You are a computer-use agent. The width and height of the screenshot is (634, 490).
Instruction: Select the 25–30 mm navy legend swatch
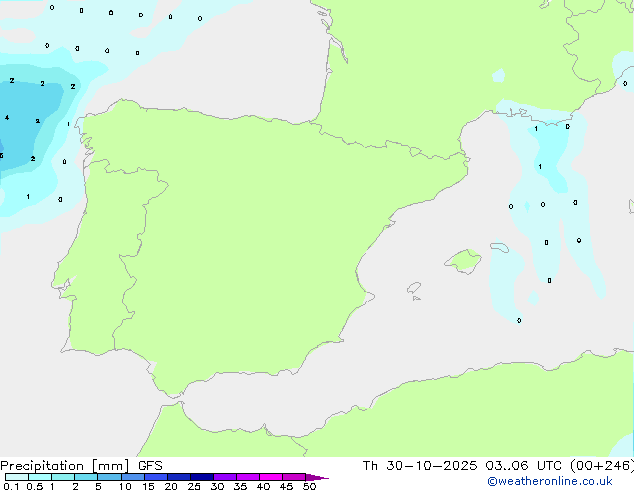pyautogui.click(x=202, y=477)
